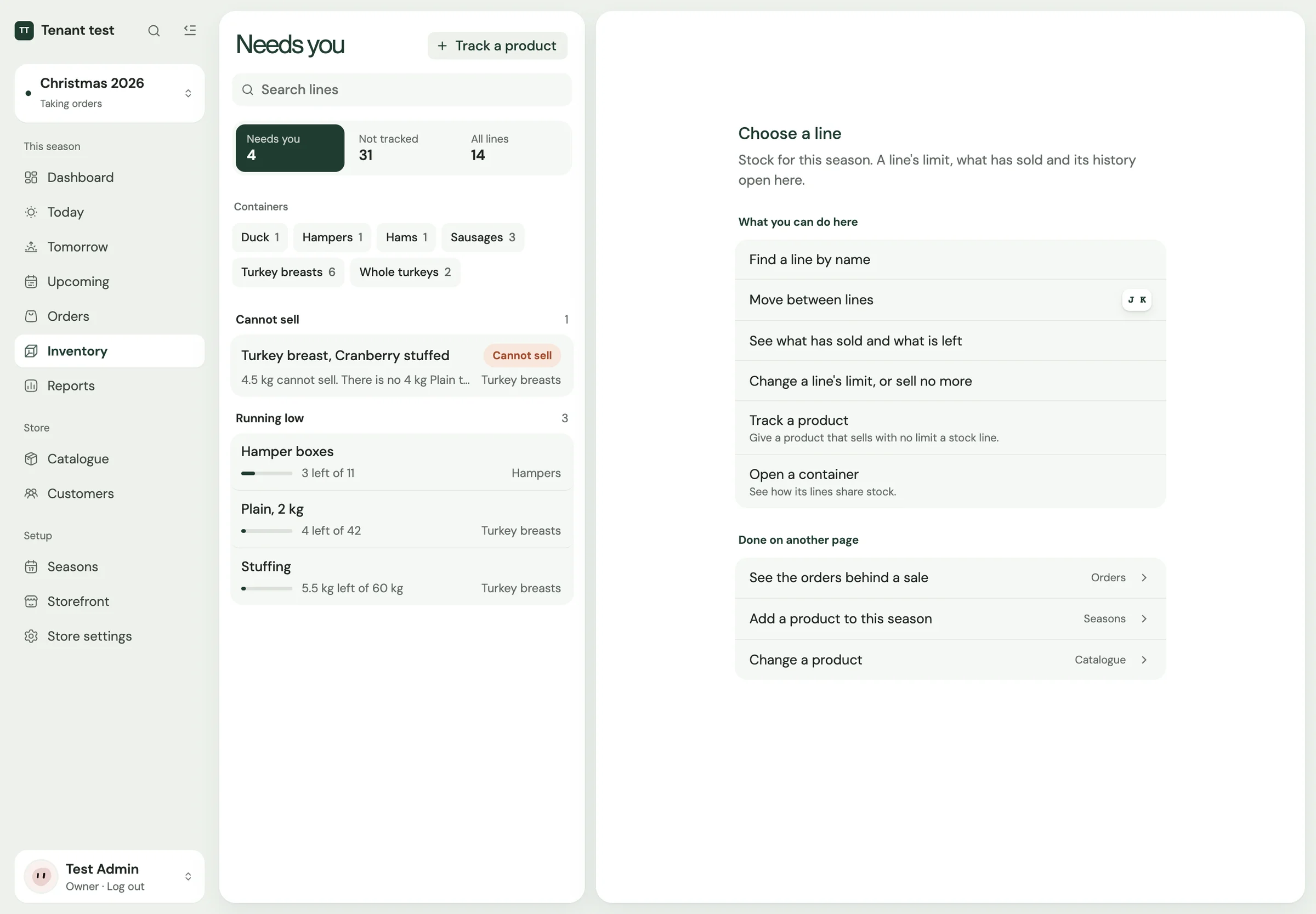Click the Orders bag icon
The width and height of the screenshot is (1316, 914).
pos(31,316)
